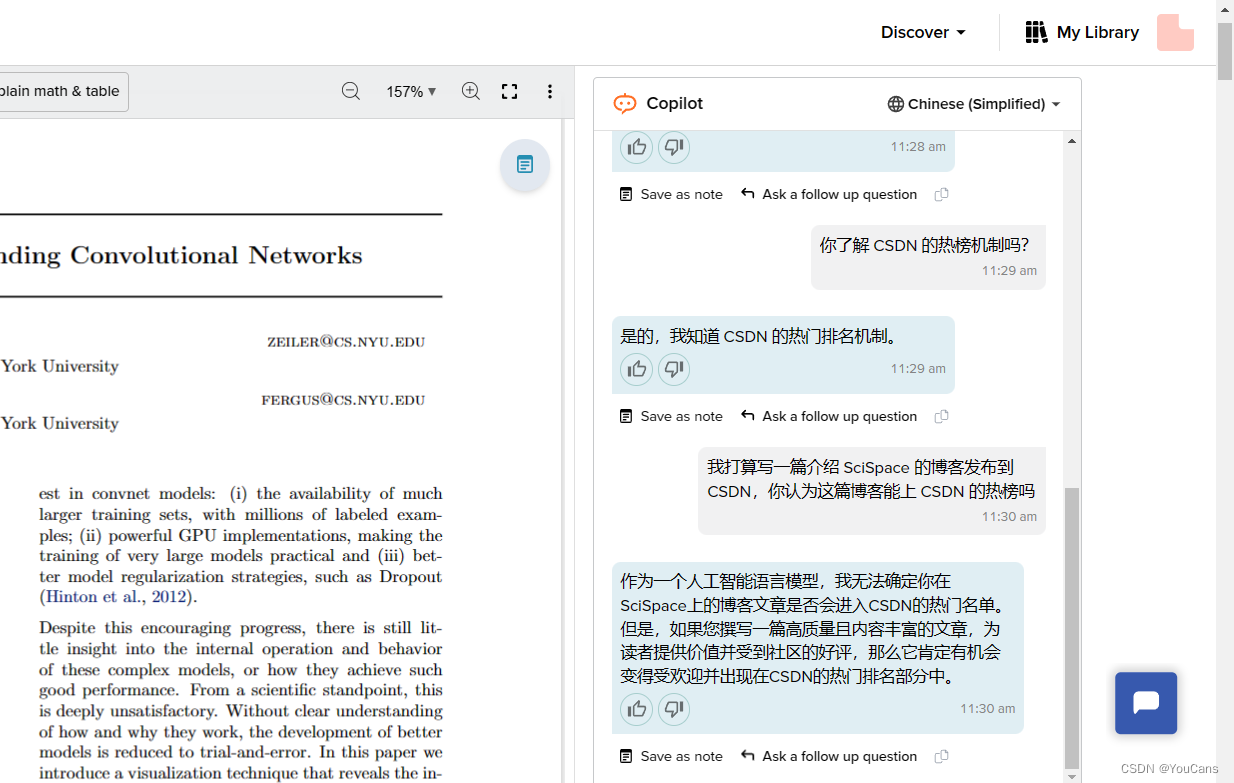This screenshot has height=783, width=1234.
Task: Ask a follow up on last reply
Action: [x=829, y=756]
